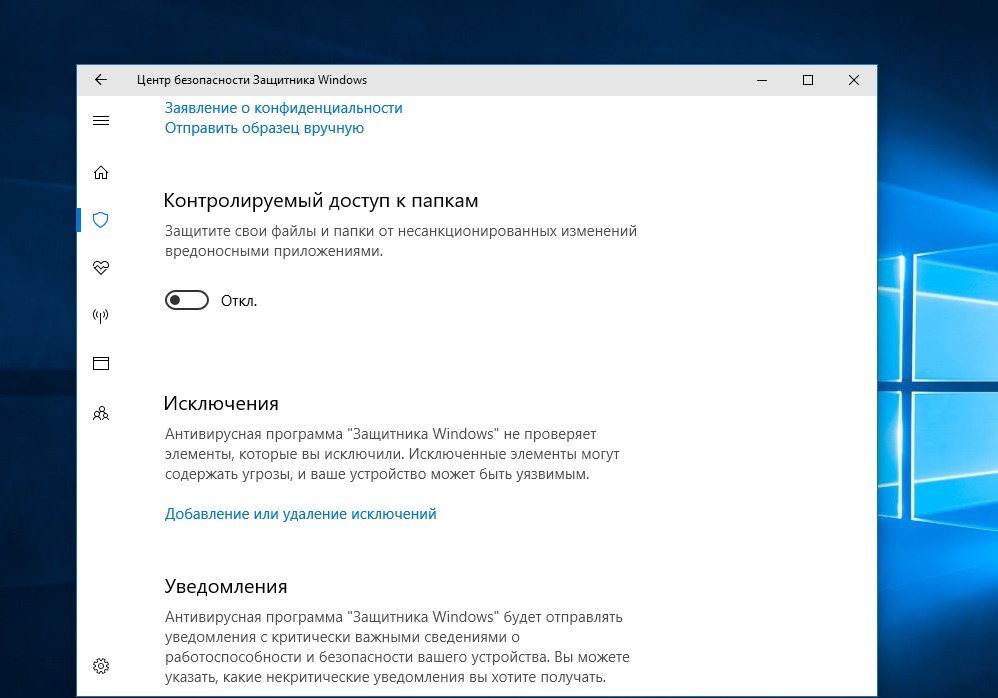998x698 pixels.
Task: Click the Откл. toggle label
Action: click(239, 301)
